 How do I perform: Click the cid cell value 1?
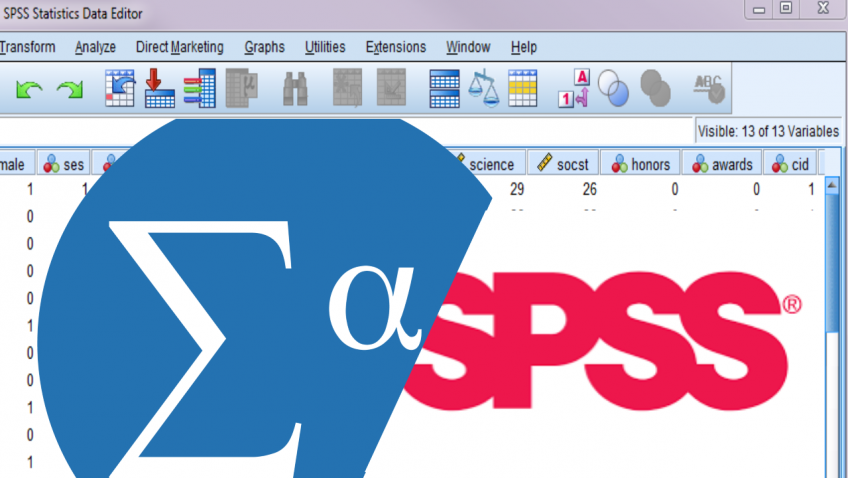[811, 189]
